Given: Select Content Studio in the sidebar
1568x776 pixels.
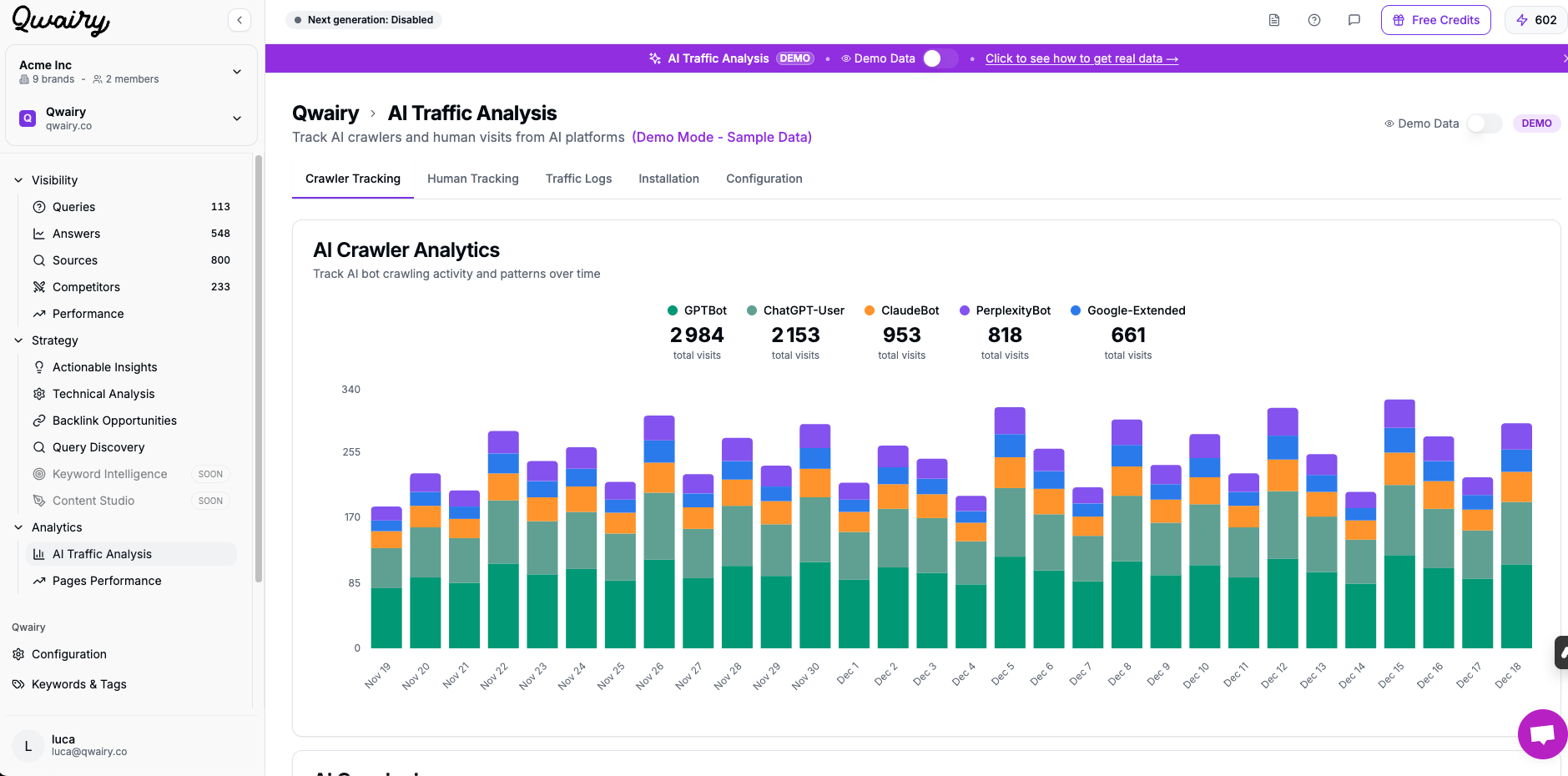Looking at the screenshot, I should click(131, 501).
